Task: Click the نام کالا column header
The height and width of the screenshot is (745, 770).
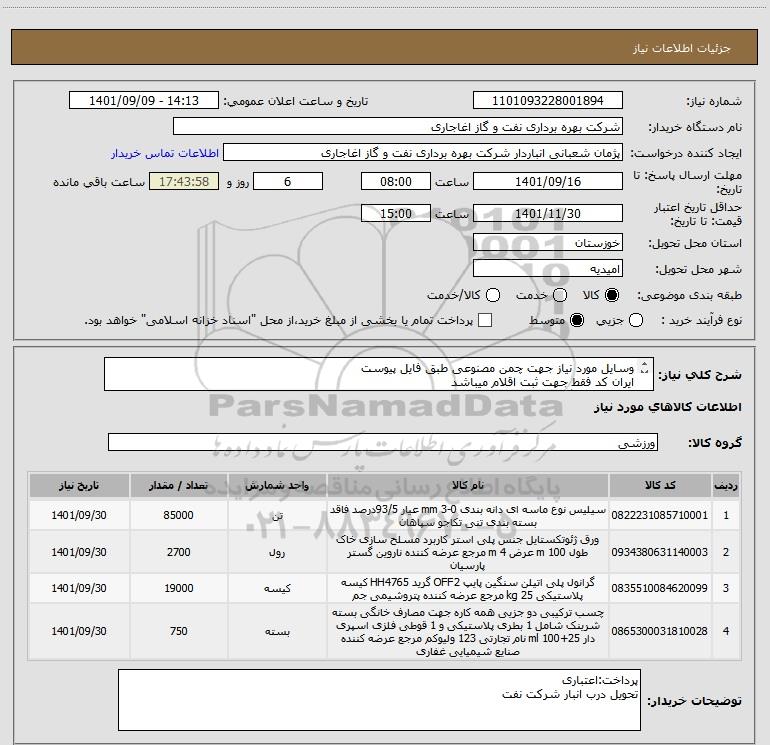Action: [468, 485]
